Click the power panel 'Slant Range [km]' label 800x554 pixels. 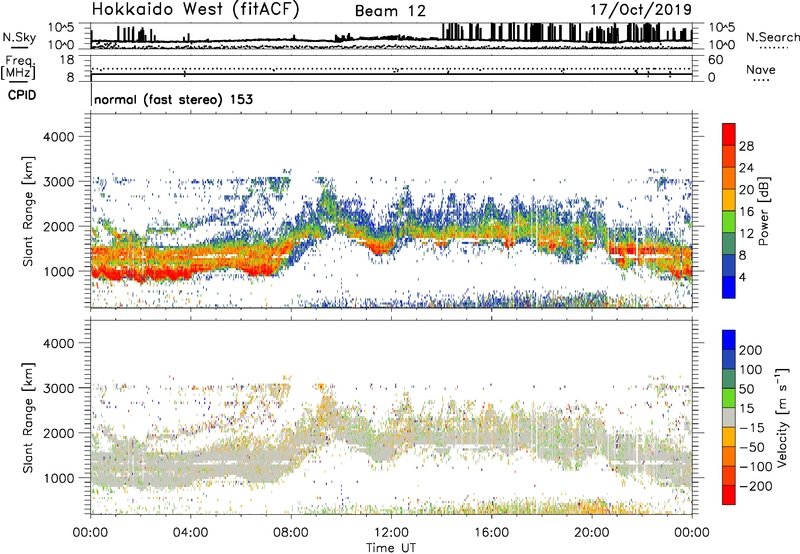pos(28,211)
